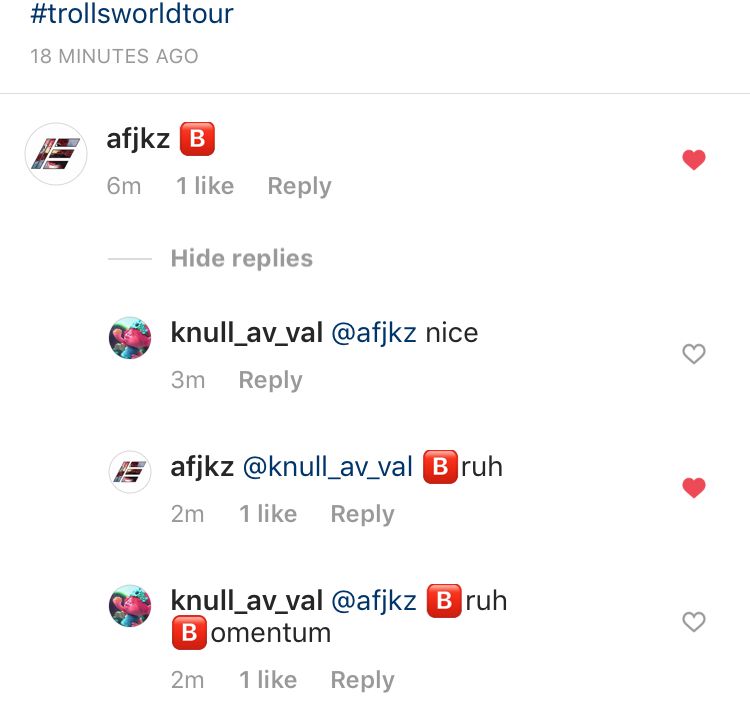Reply to knull_av_val's "nice" comment
The width and height of the screenshot is (750, 719).
tap(271, 380)
